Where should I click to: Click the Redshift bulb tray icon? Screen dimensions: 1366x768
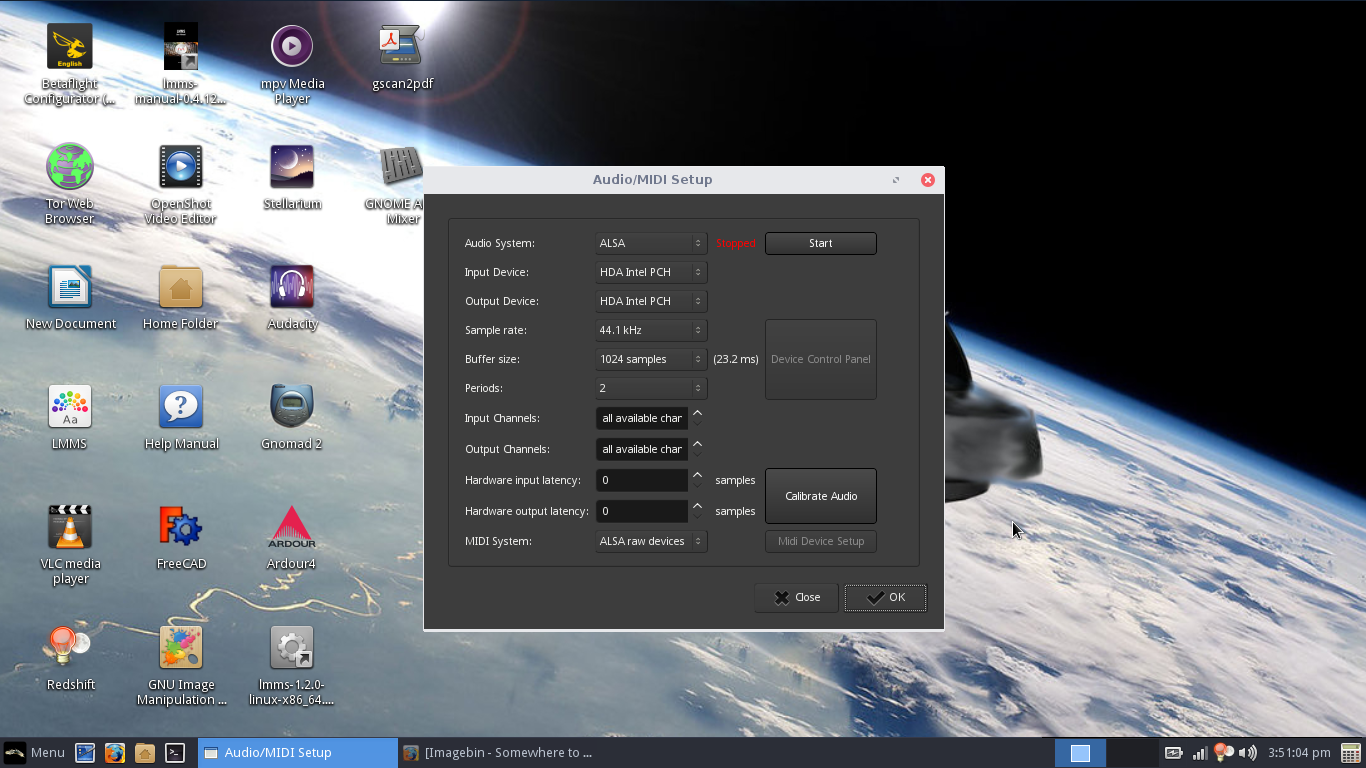tap(1223, 753)
